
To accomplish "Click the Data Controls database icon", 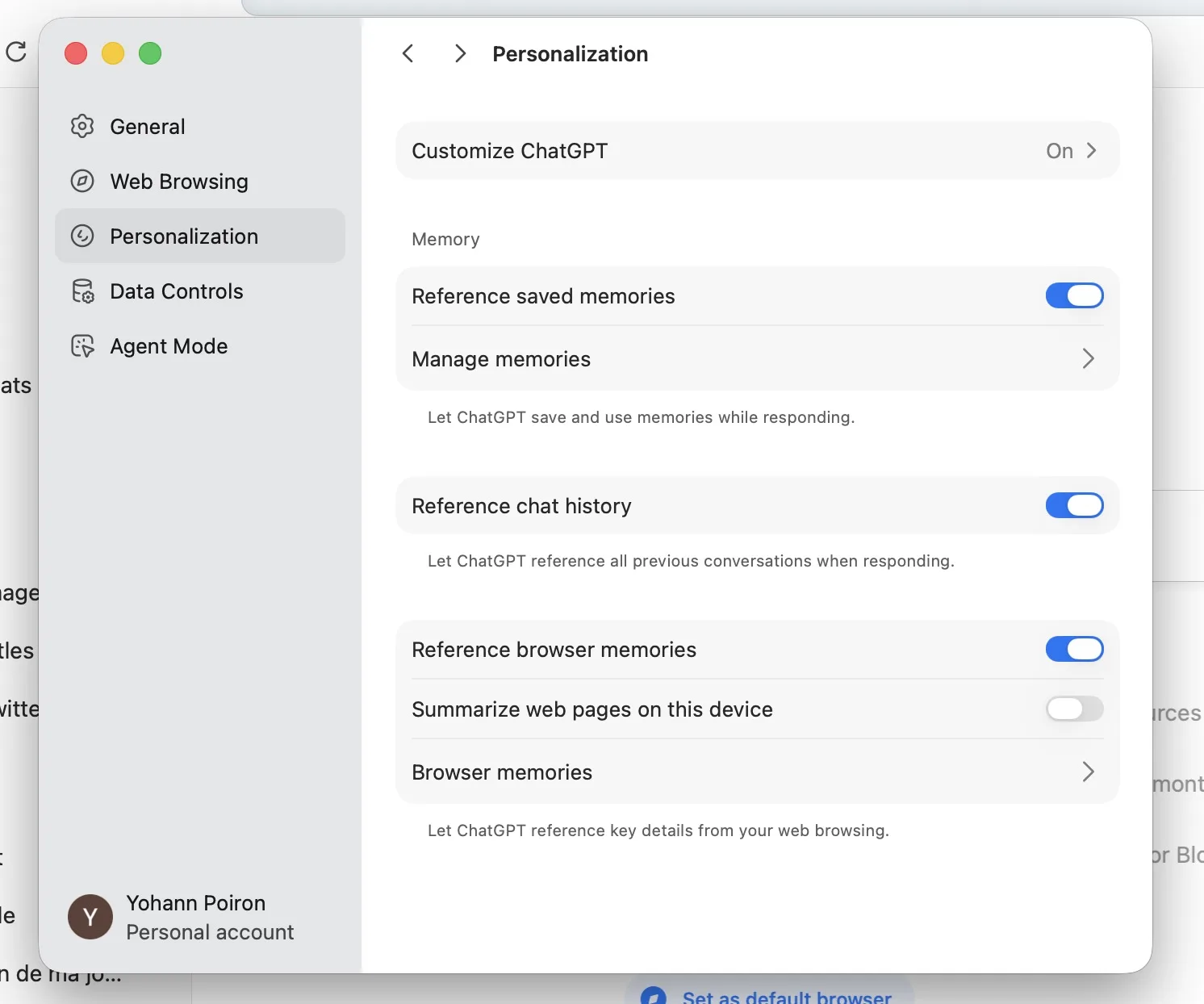I will tap(82, 291).
